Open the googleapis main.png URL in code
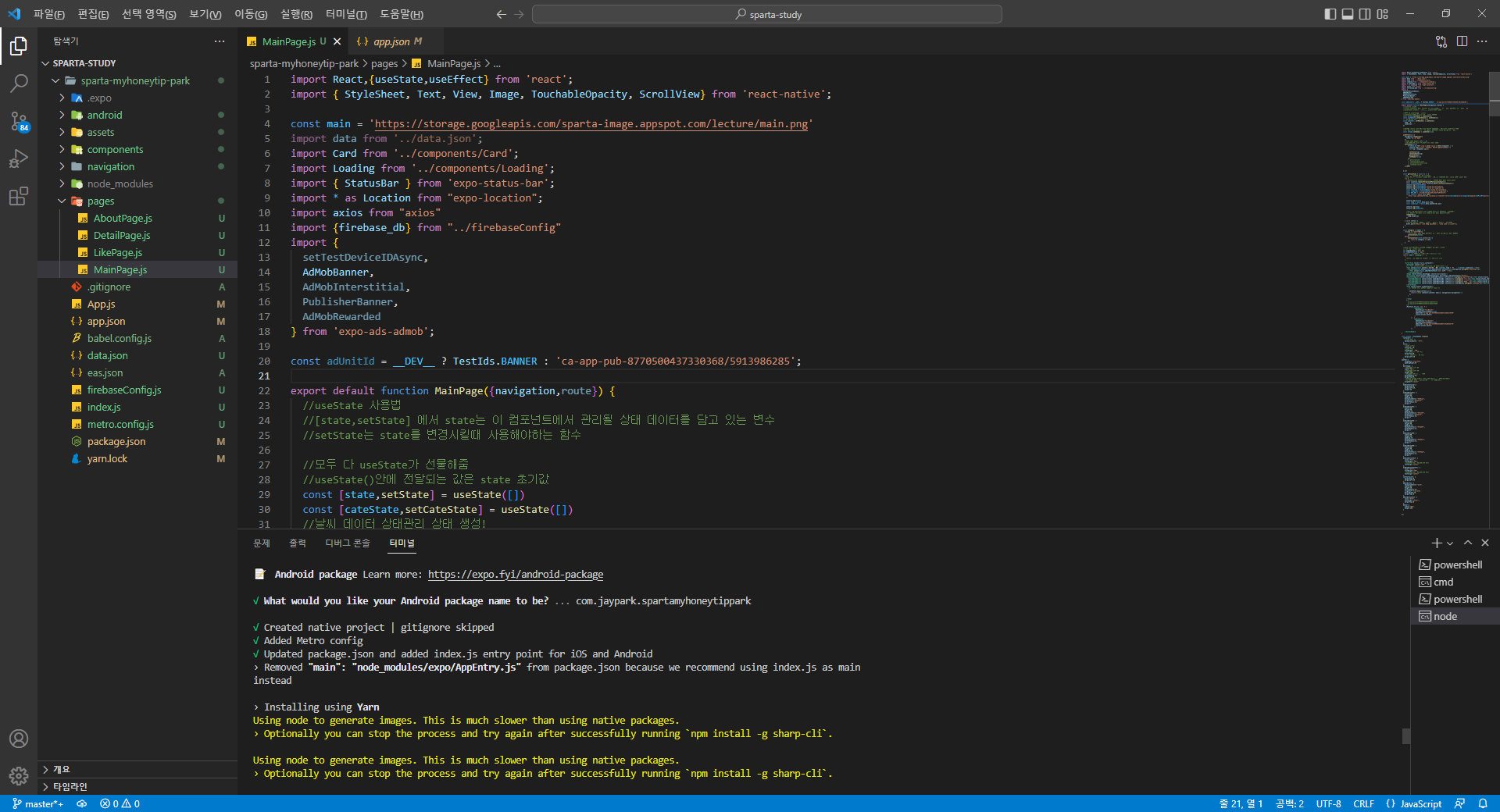The width and height of the screenshot is (1500, 812). (591, 124)
